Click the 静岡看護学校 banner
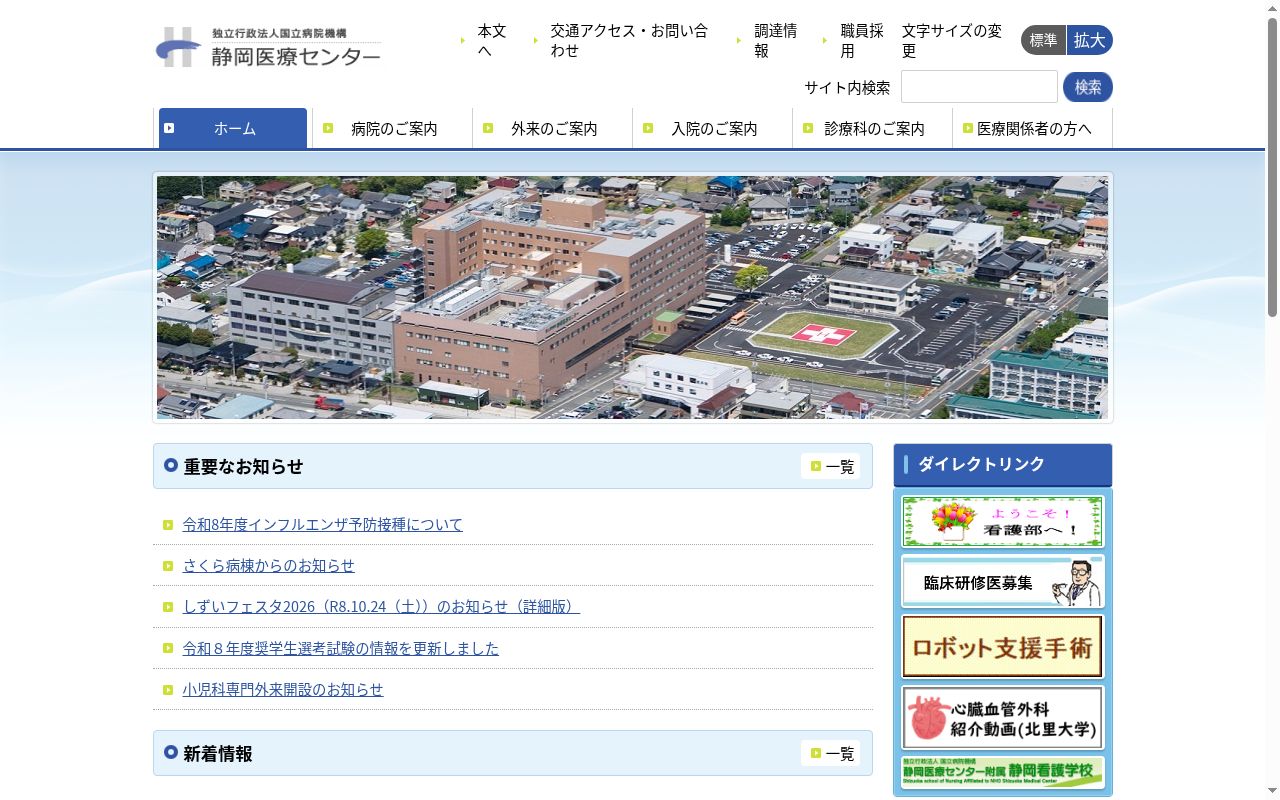 (1002, 772)
